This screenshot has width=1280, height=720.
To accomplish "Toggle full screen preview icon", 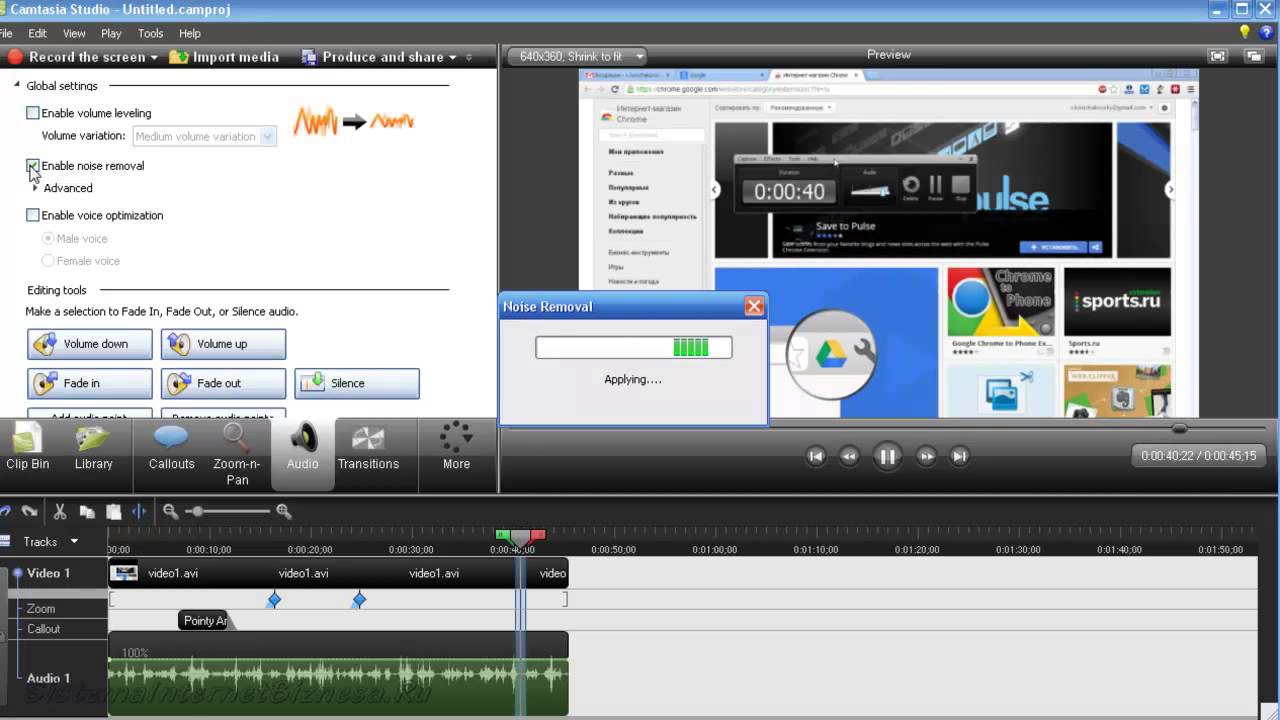I will pos(1217,56).
